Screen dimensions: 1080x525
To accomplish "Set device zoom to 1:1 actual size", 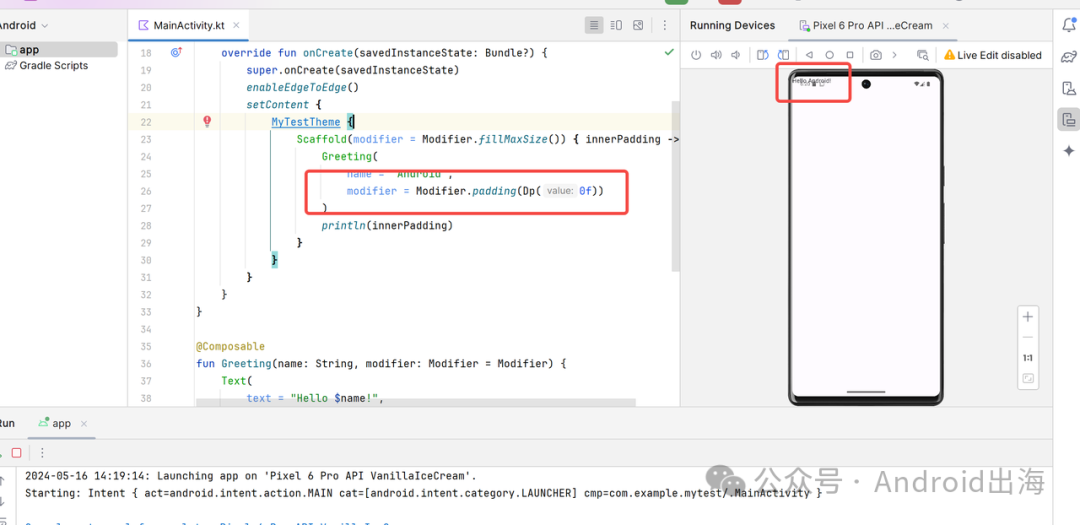I will pyautogui.click(x=1028, y=358).
